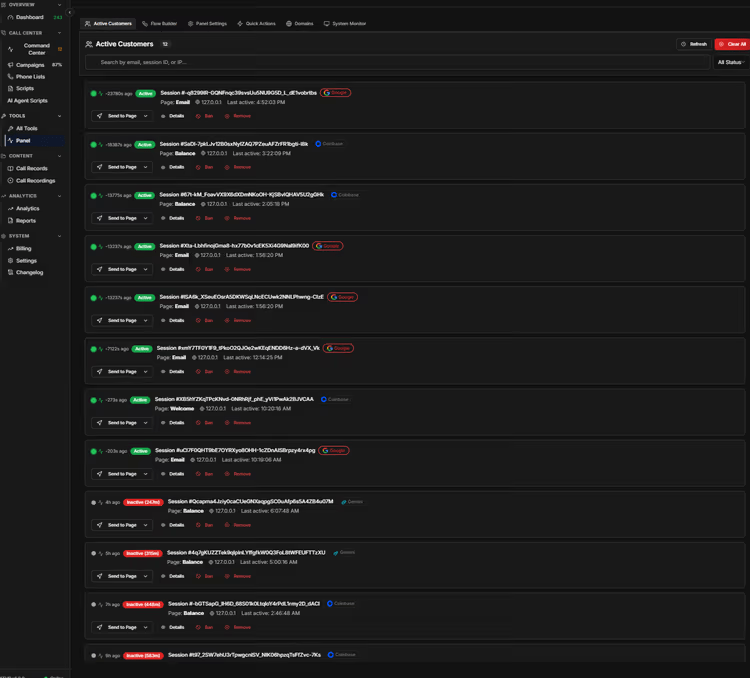This screenshot has width=750, height=678.
Task: Switch to the System Monitor tab
Action: [x=345, y=23]
